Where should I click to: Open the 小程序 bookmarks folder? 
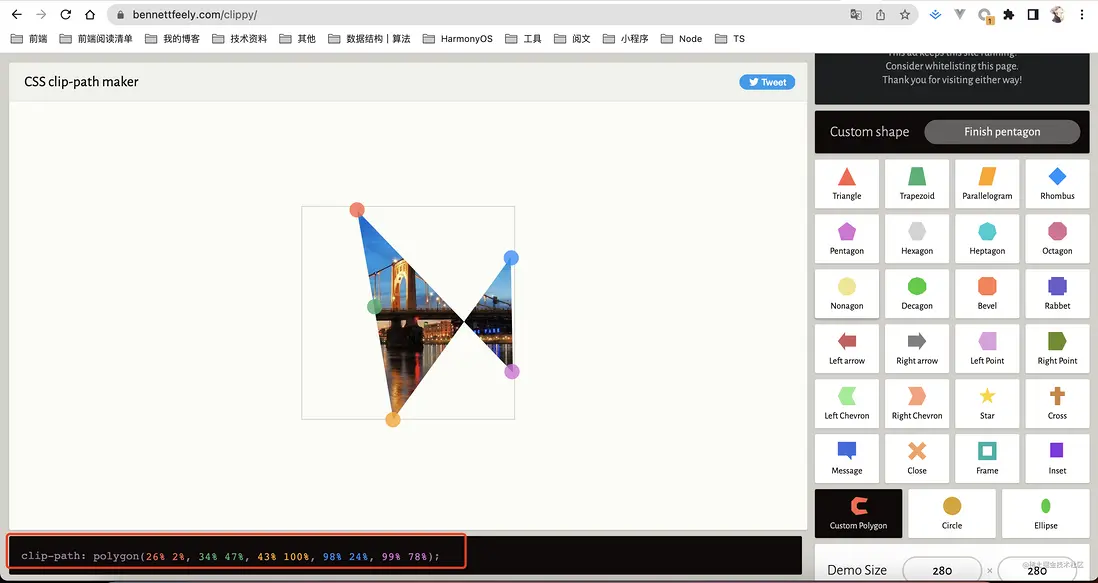[625, 38]
